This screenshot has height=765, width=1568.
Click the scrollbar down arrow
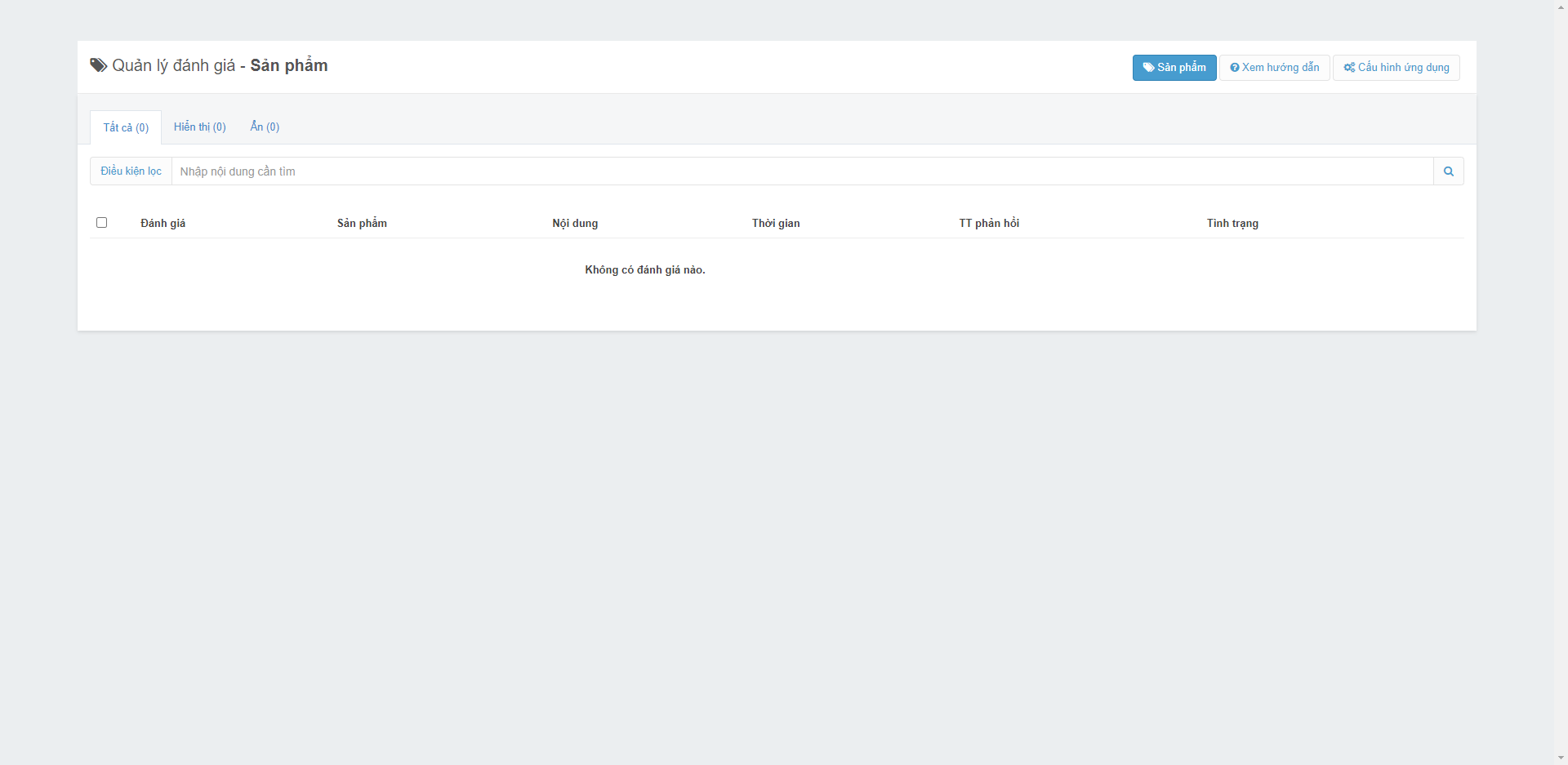[x=1561, y=758]
